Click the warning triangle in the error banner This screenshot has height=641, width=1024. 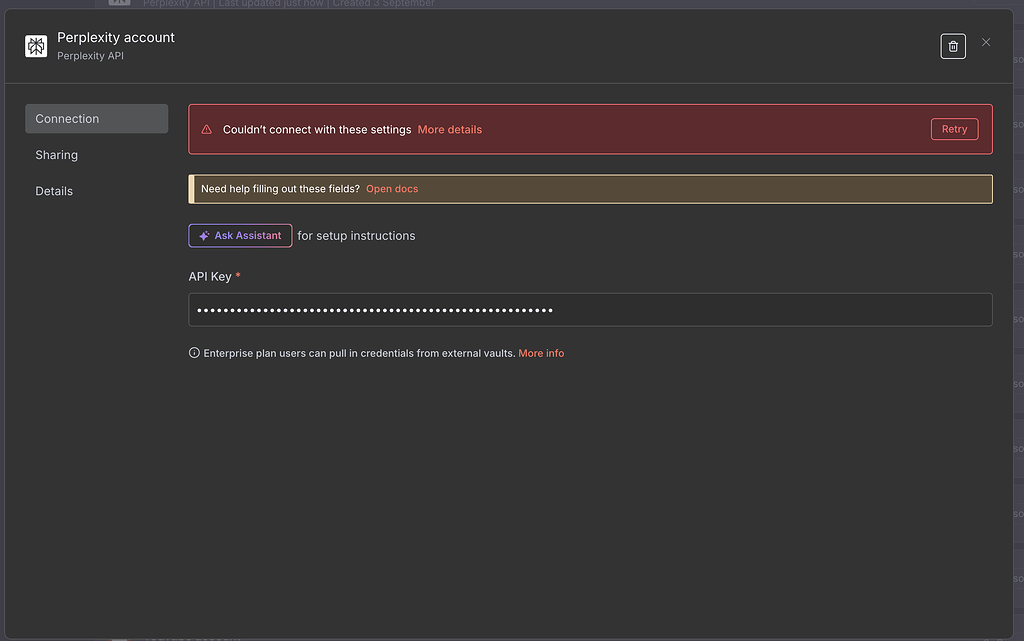click(x=206, y=128)
